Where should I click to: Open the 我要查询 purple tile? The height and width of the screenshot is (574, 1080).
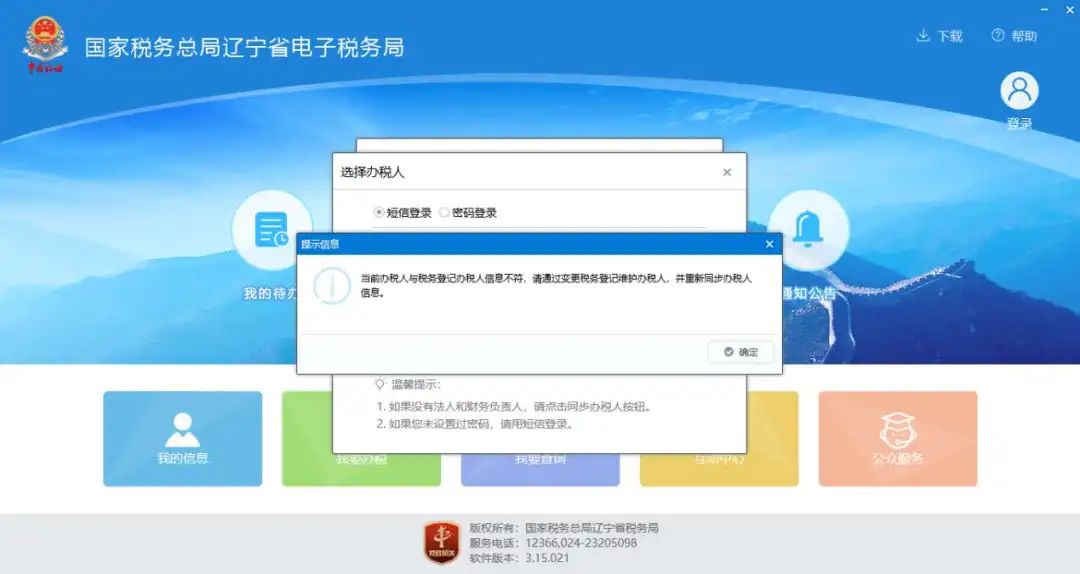540,469
